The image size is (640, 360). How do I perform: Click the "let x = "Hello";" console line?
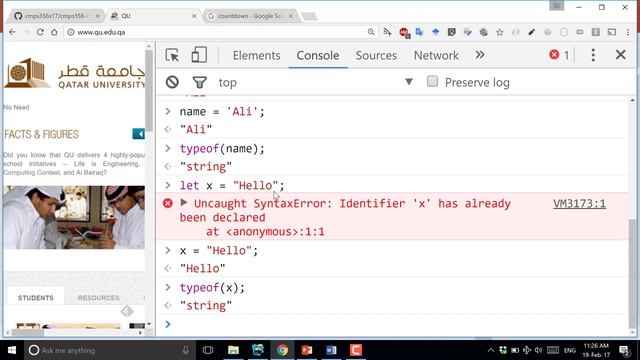pos(232,185)
